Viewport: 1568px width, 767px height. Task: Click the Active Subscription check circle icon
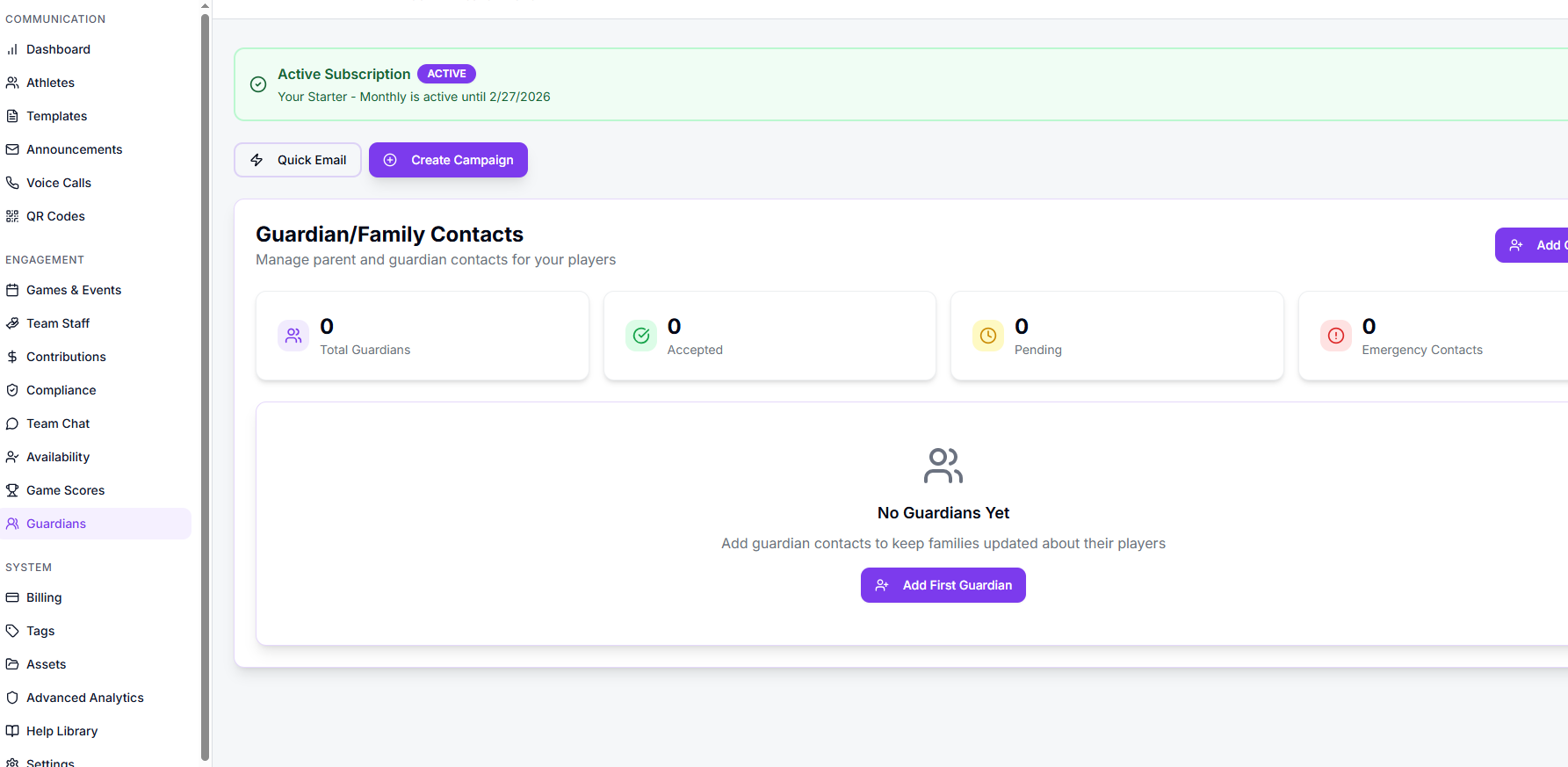258,84
